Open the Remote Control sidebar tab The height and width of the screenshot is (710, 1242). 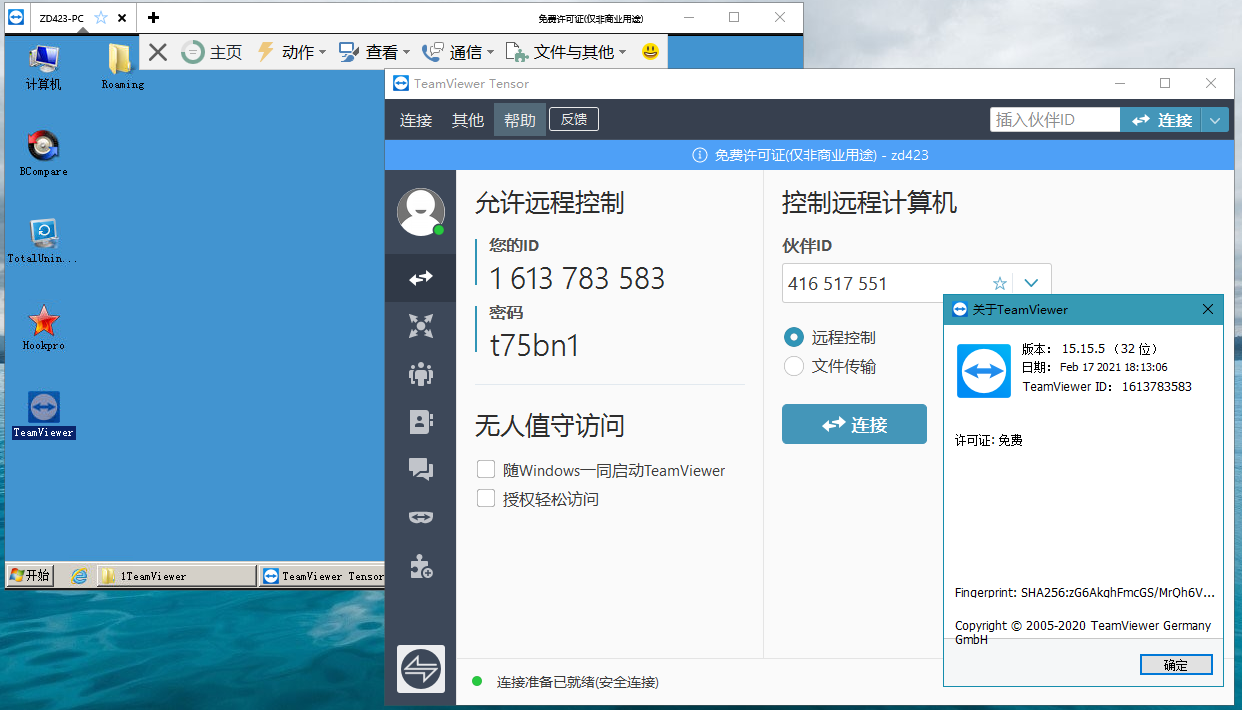[x=420, y=278]
